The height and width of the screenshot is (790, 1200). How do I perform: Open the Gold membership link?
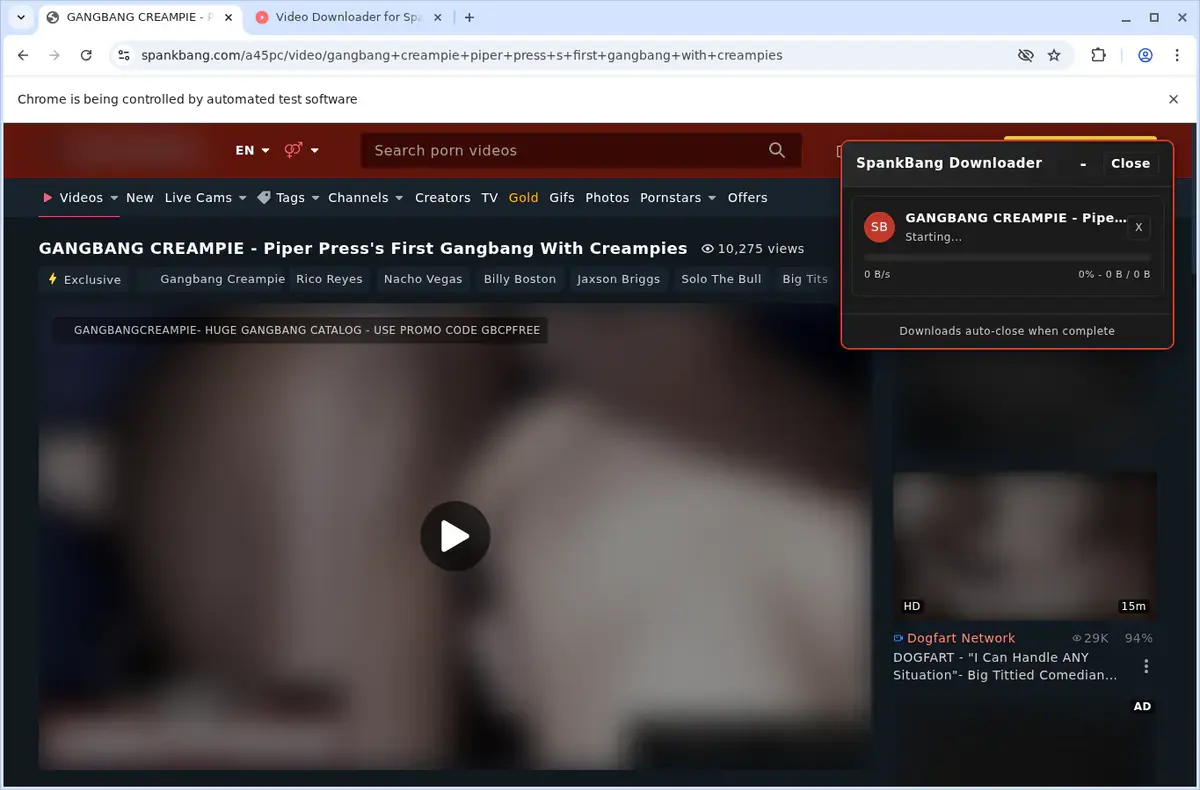pyautogui.click(x=523, y=197)
